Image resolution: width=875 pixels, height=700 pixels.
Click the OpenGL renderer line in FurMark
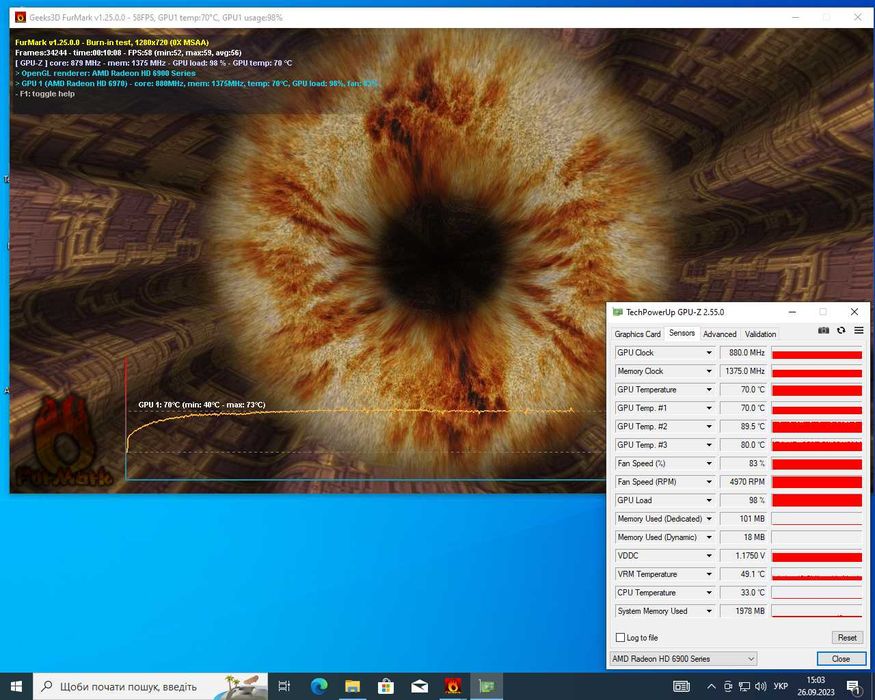[105, 73]
